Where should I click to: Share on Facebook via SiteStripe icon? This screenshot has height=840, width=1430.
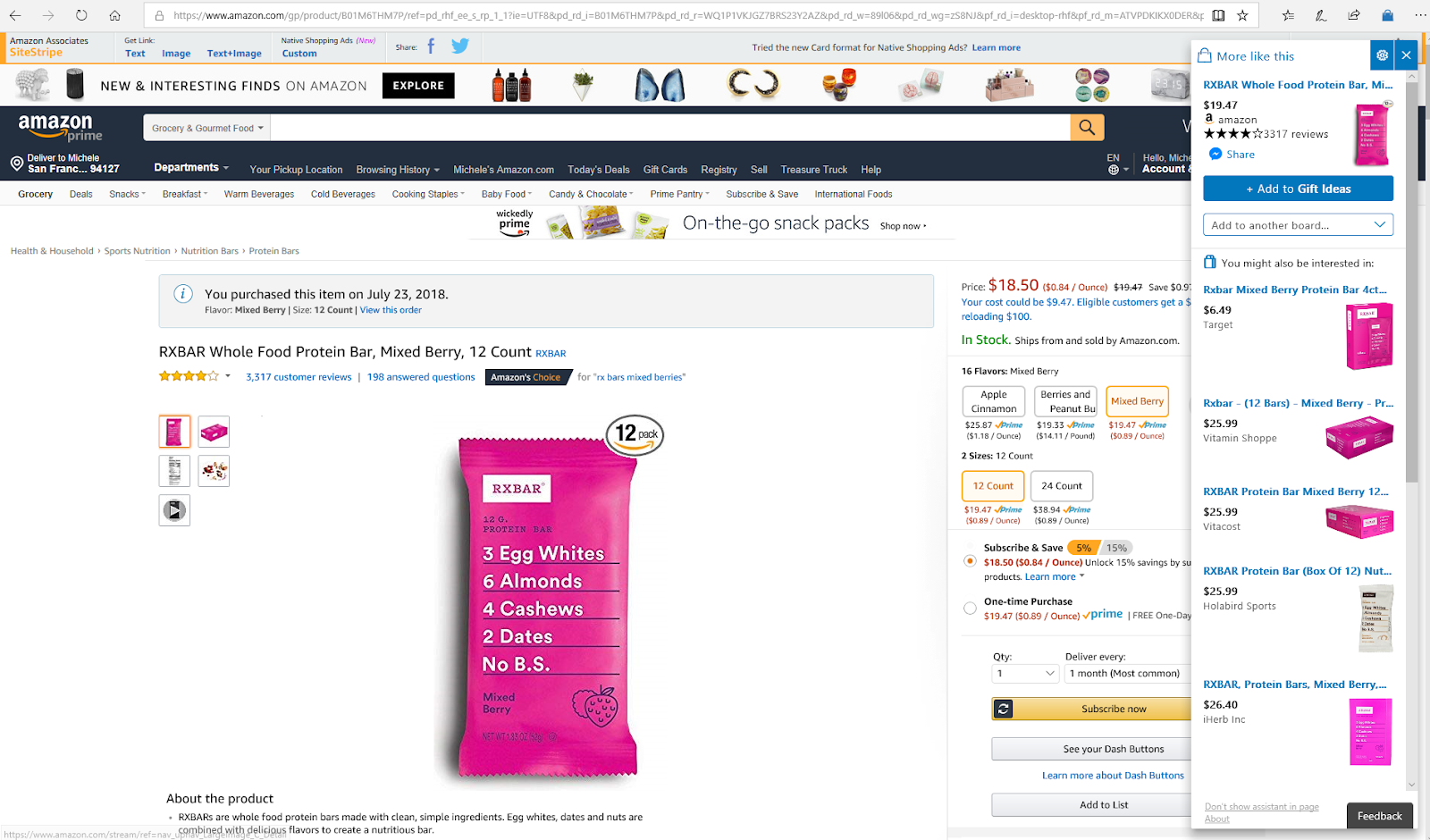pyautogui.click(x=431, y=46)
